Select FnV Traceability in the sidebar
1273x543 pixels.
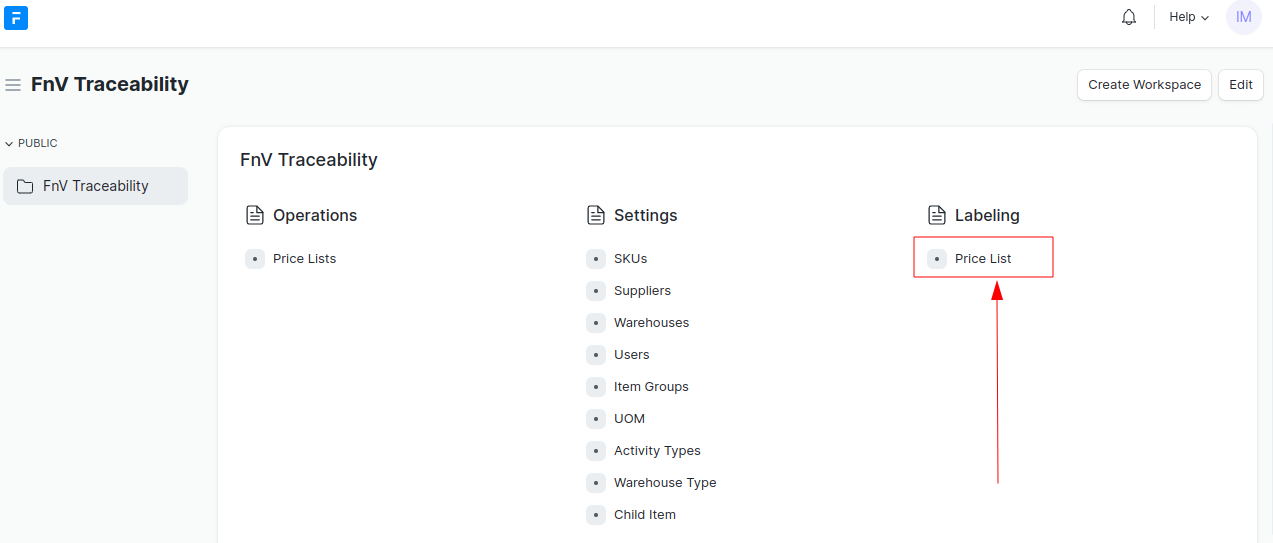[x=95, y=186]
